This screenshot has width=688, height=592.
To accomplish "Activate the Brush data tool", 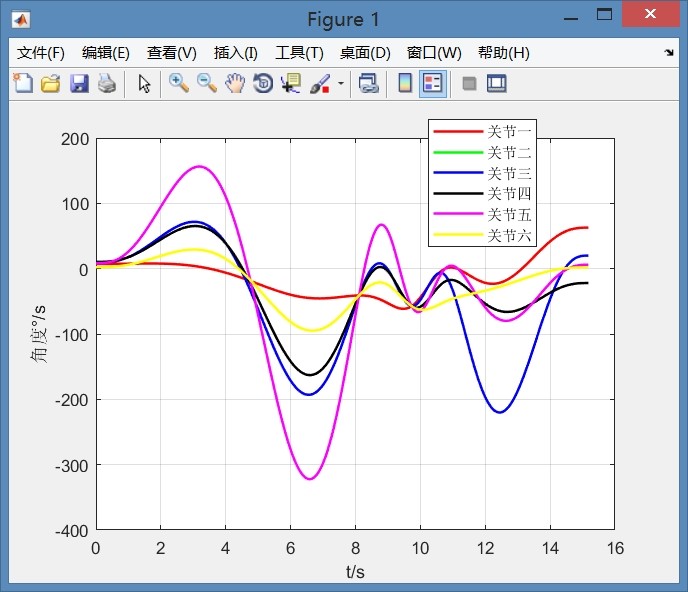I will click(x=319, y=83).
